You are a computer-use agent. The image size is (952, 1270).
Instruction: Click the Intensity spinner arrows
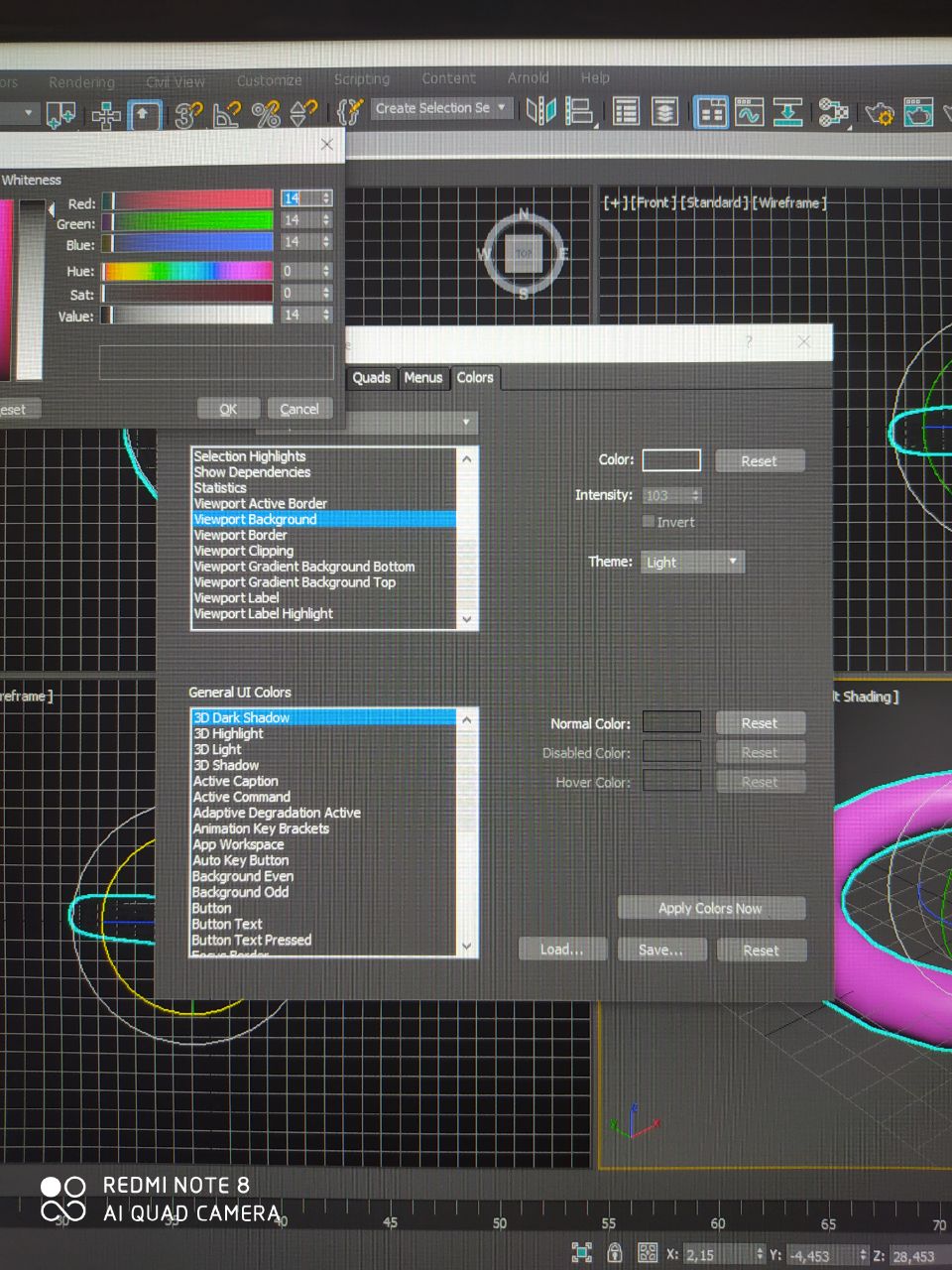click(x=696, y=495)
